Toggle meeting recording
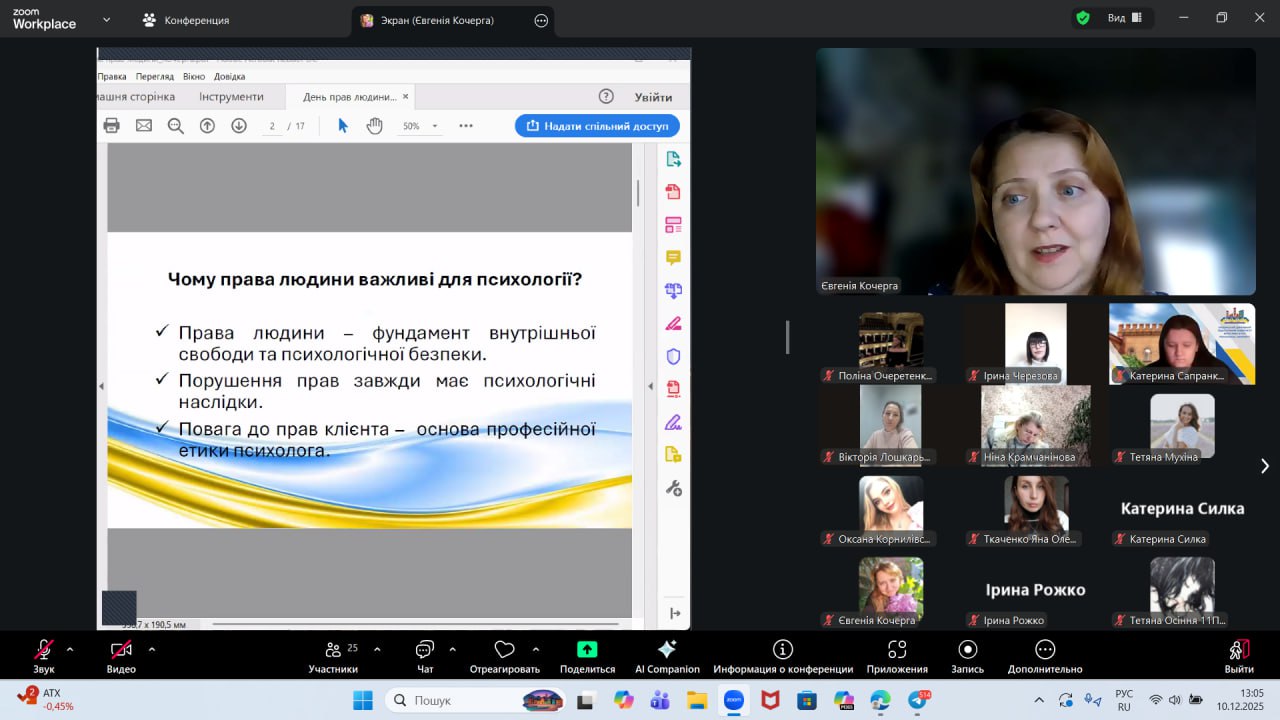The image size is (1280, 720). point(967,651)
